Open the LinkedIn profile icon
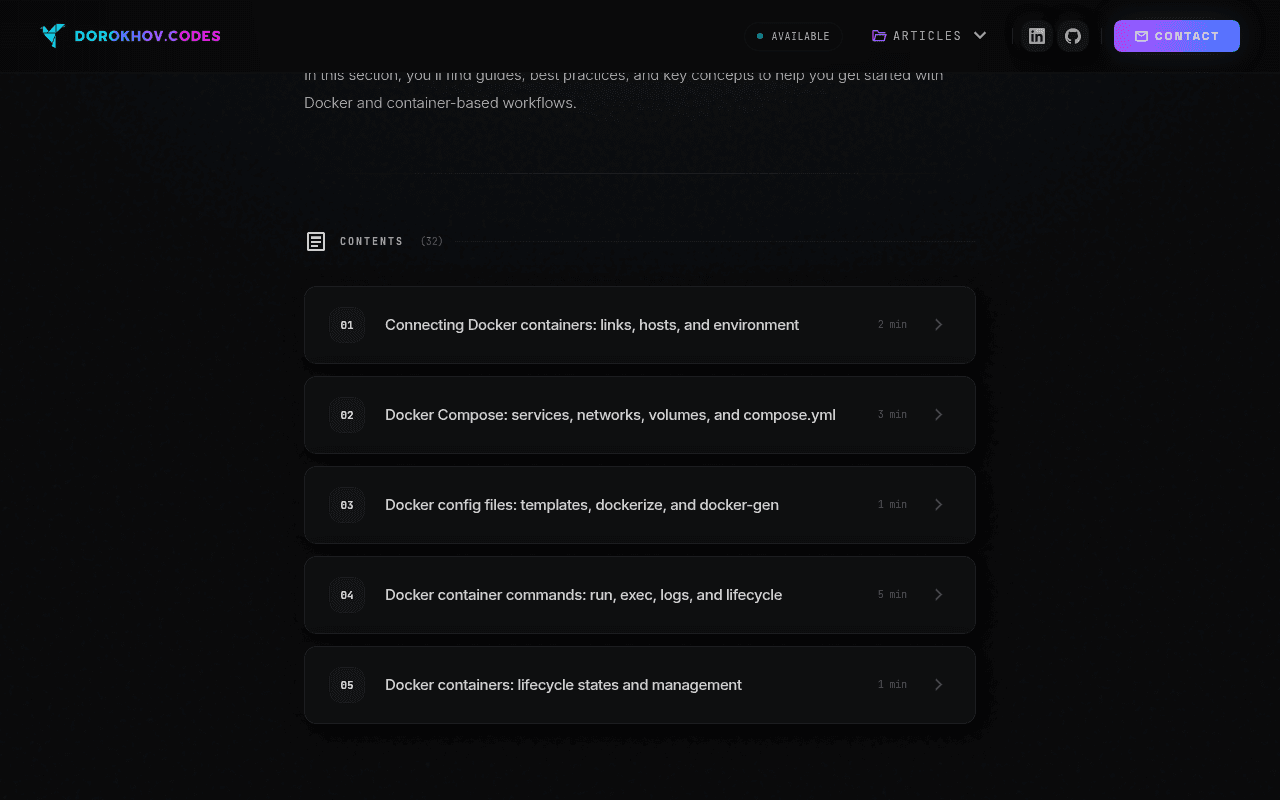The width and height of the screenshot is (1280, 800). click(1037, 36)
